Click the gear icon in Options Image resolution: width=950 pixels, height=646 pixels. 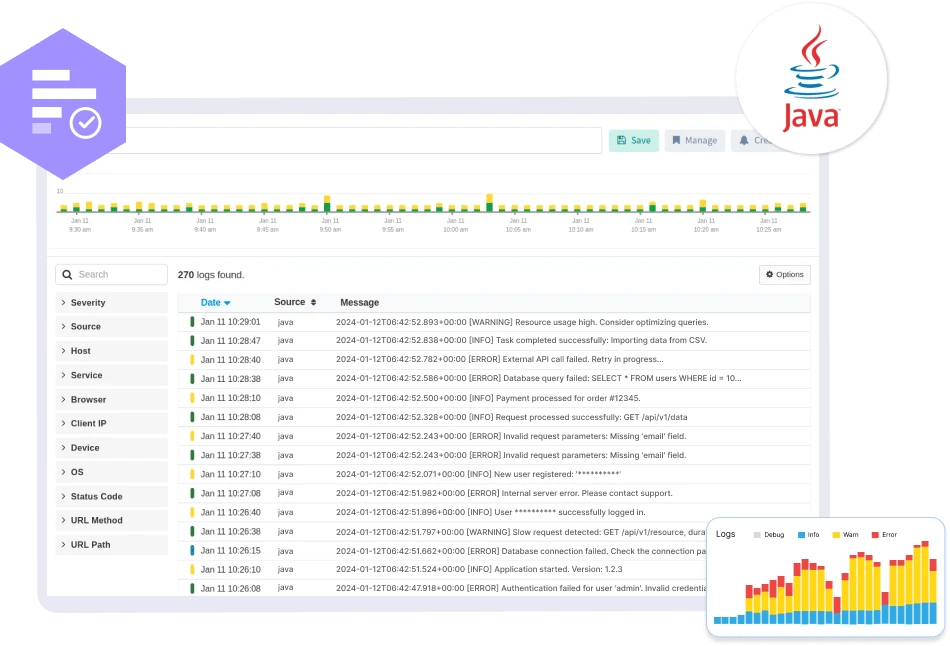coord(769,275)
